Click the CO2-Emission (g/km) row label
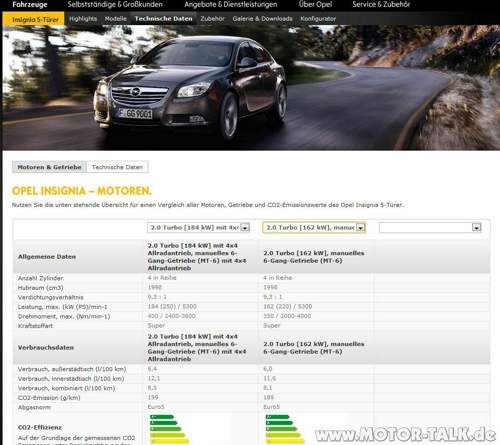Image resolution: width=500 pixels, height=445 pixels. (x=49, y=398)
